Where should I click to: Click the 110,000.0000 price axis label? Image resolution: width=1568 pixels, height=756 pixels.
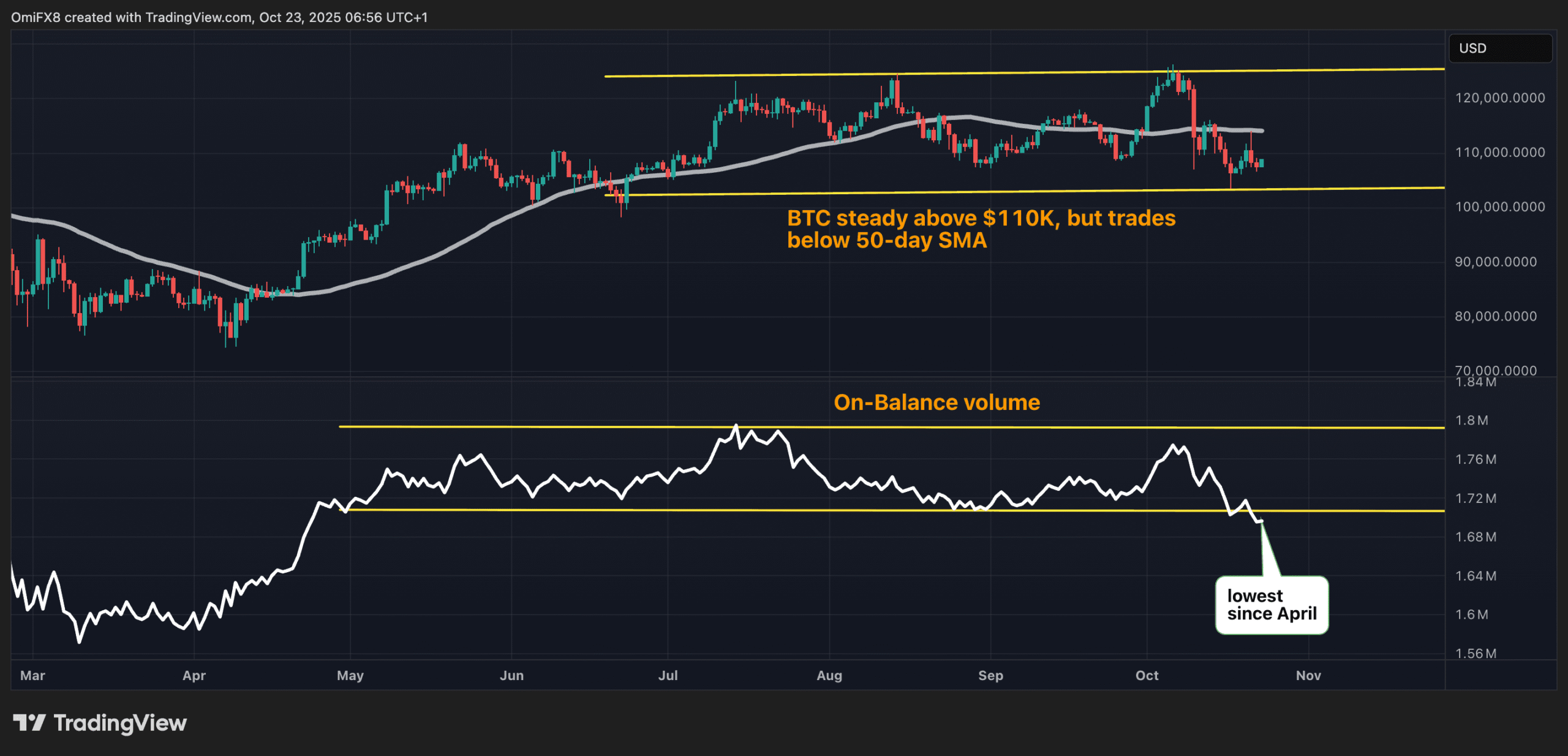coord(1499,152)
